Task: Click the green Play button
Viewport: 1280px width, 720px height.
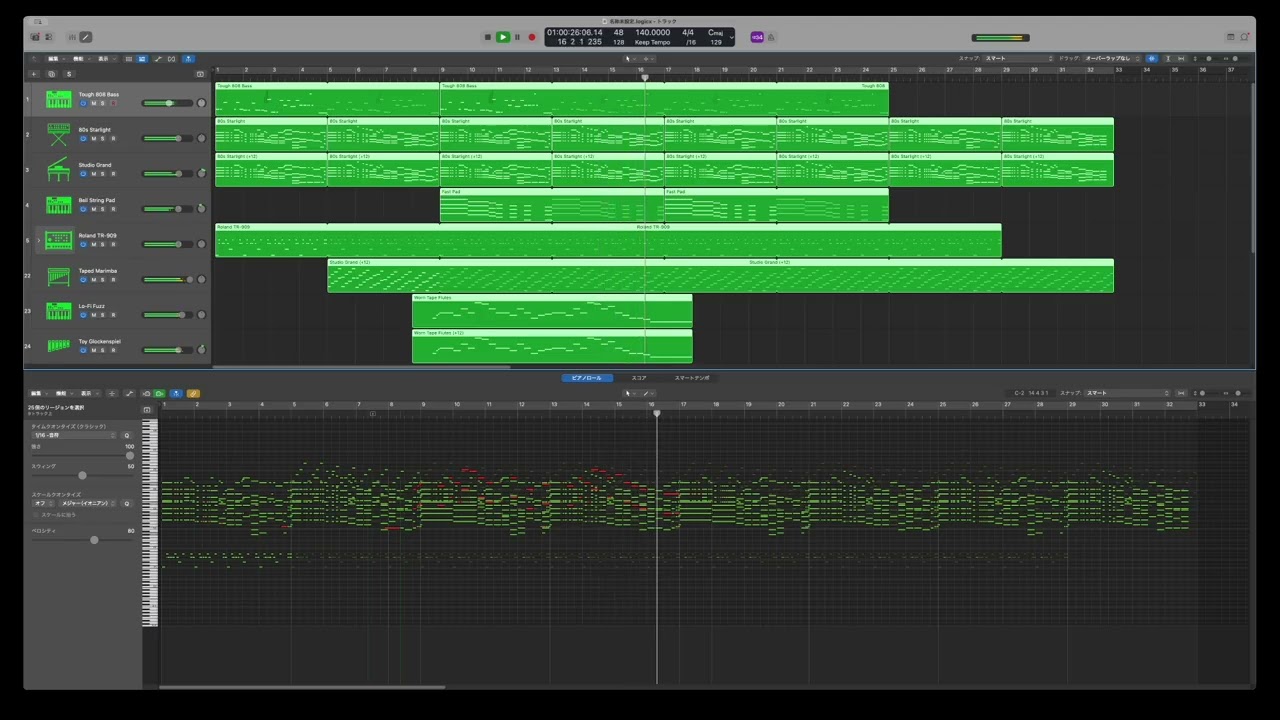Action: pyautogui.click(x=503, y=37)
